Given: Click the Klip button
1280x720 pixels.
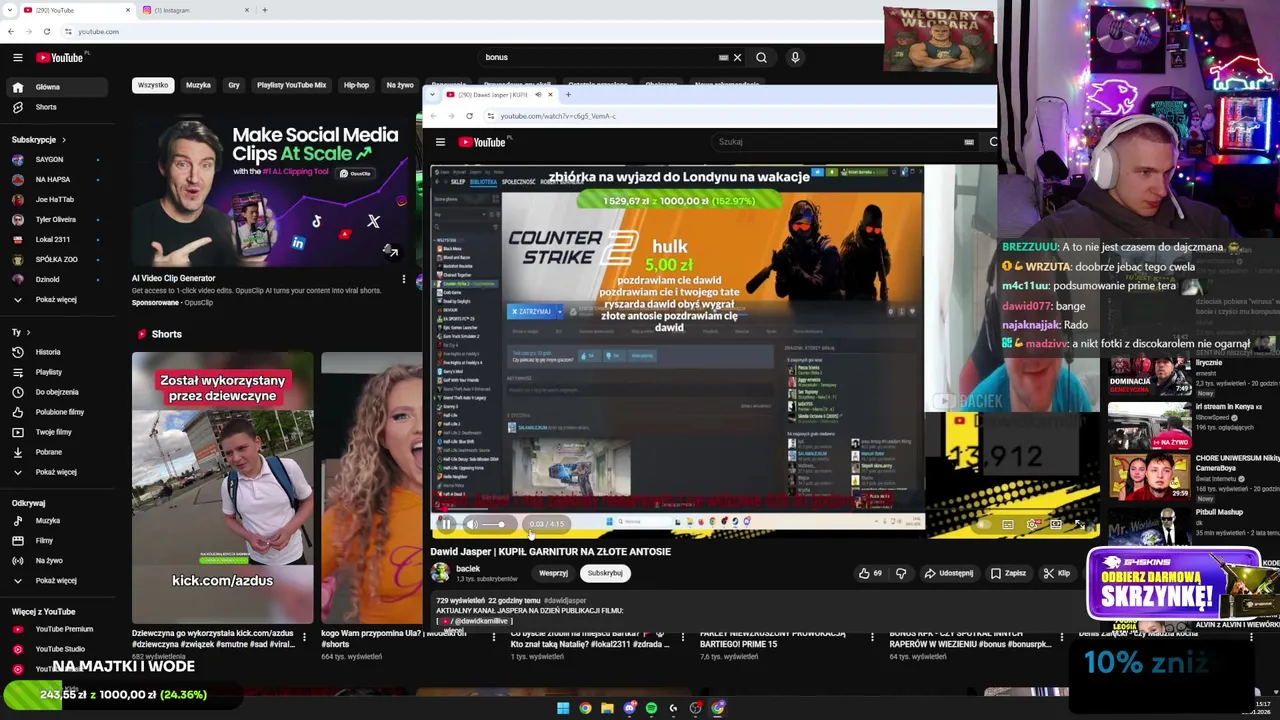Looking at the screenshot, I should pyautogui.click(x=1056, y=574).
